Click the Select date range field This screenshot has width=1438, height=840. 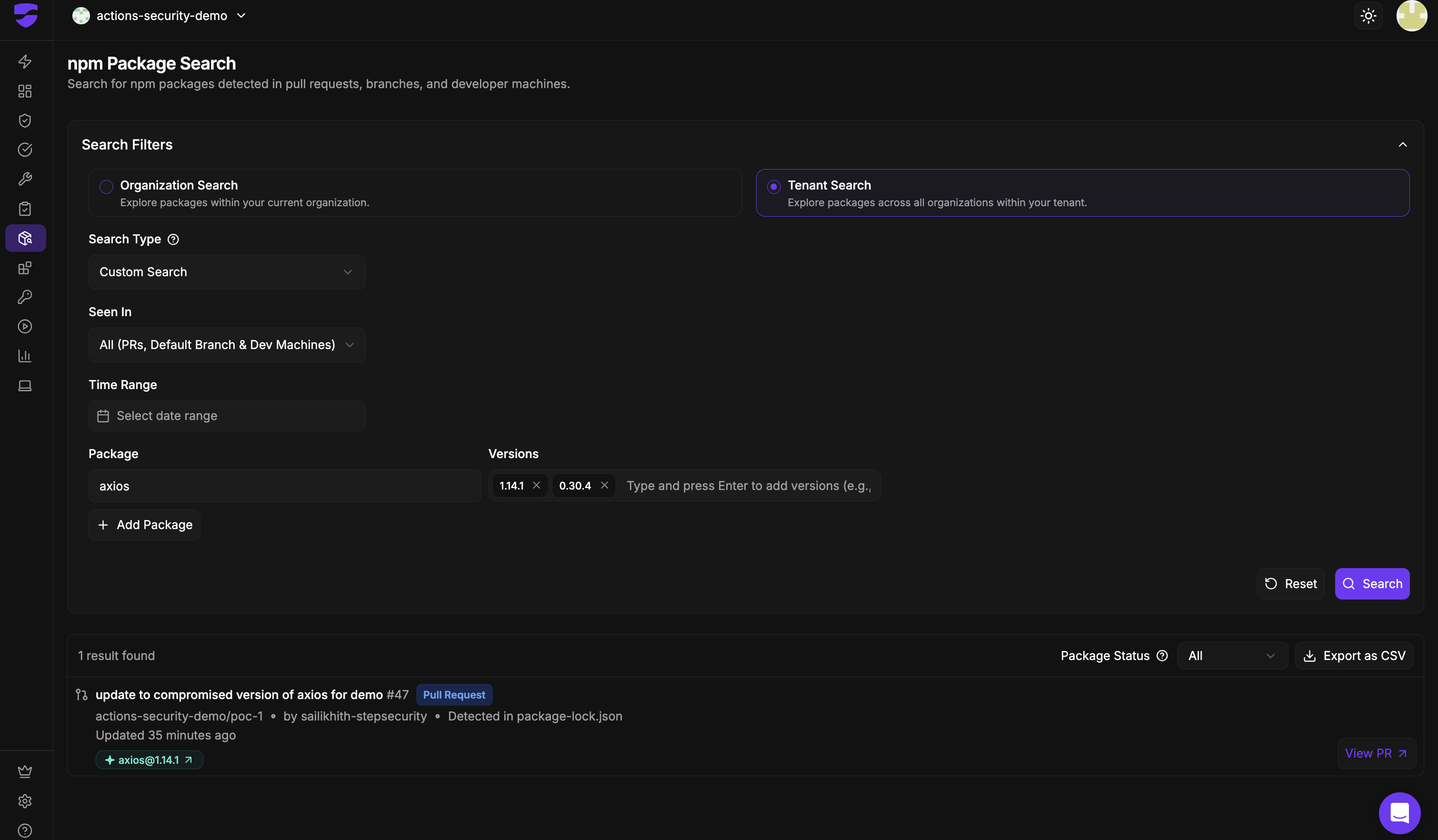pyautogui.click(x=227, y=416)
